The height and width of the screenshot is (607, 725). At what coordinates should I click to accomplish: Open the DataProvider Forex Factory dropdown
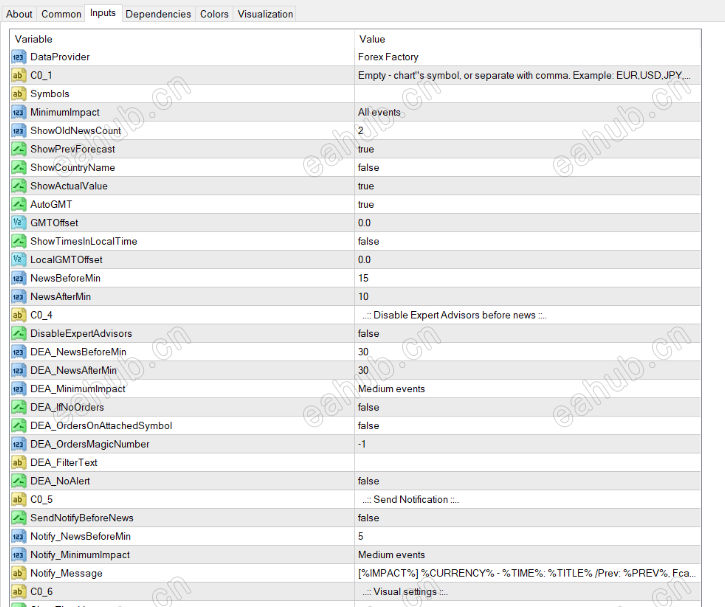pos(388,57)
